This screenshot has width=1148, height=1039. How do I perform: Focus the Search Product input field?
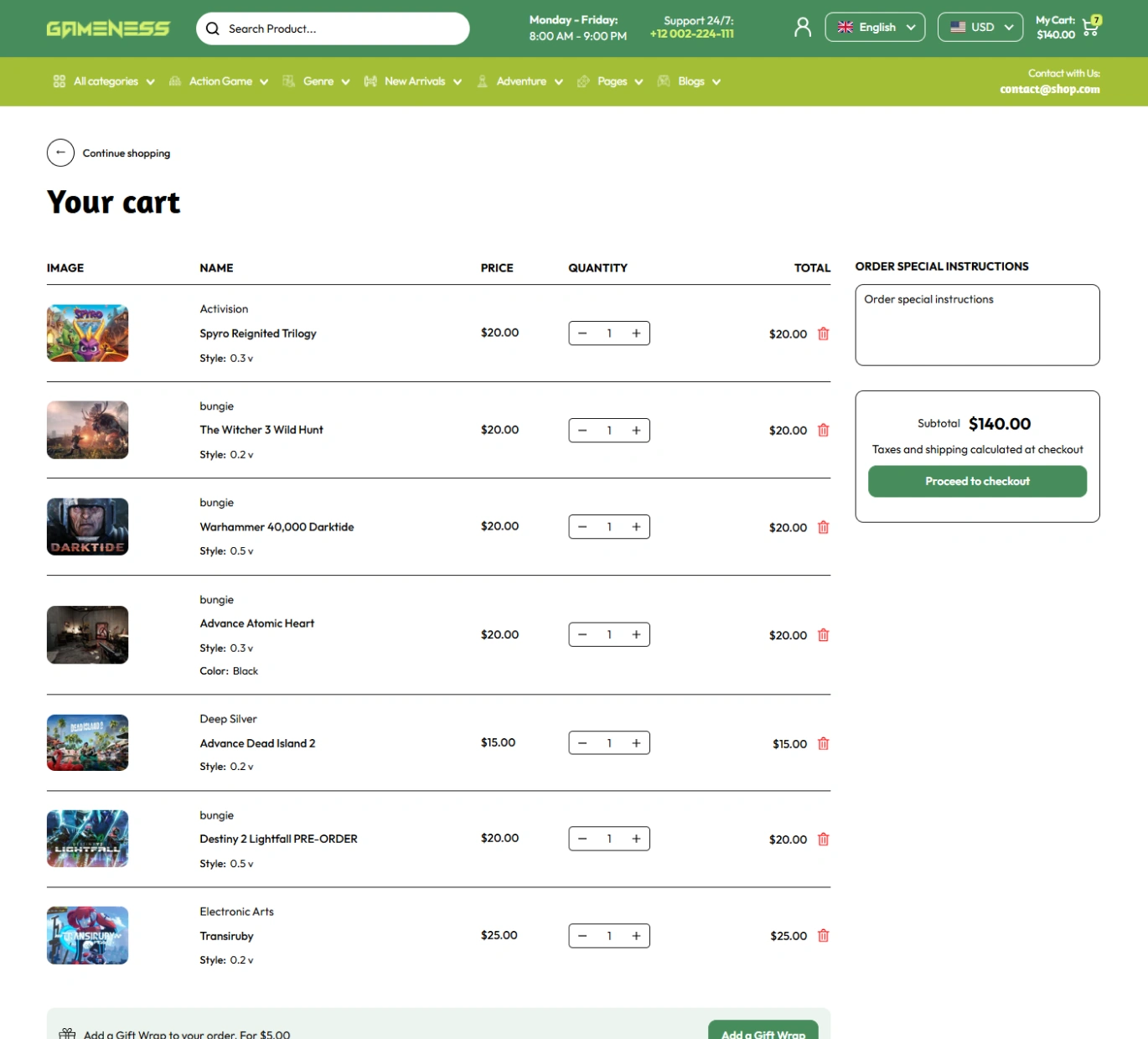click(x=333, y=28)
